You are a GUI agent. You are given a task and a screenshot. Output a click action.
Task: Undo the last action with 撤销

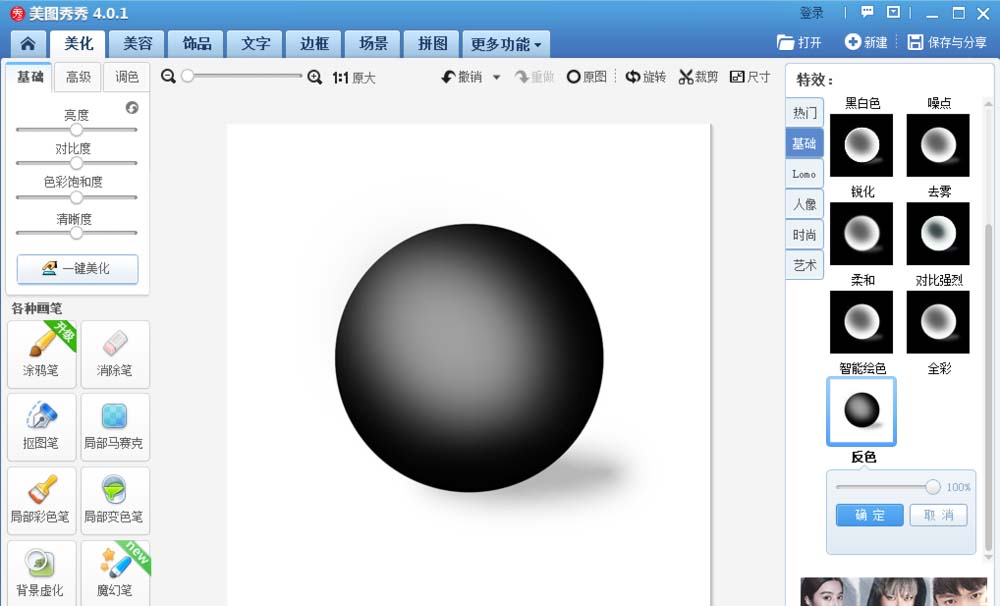(462, 77)
